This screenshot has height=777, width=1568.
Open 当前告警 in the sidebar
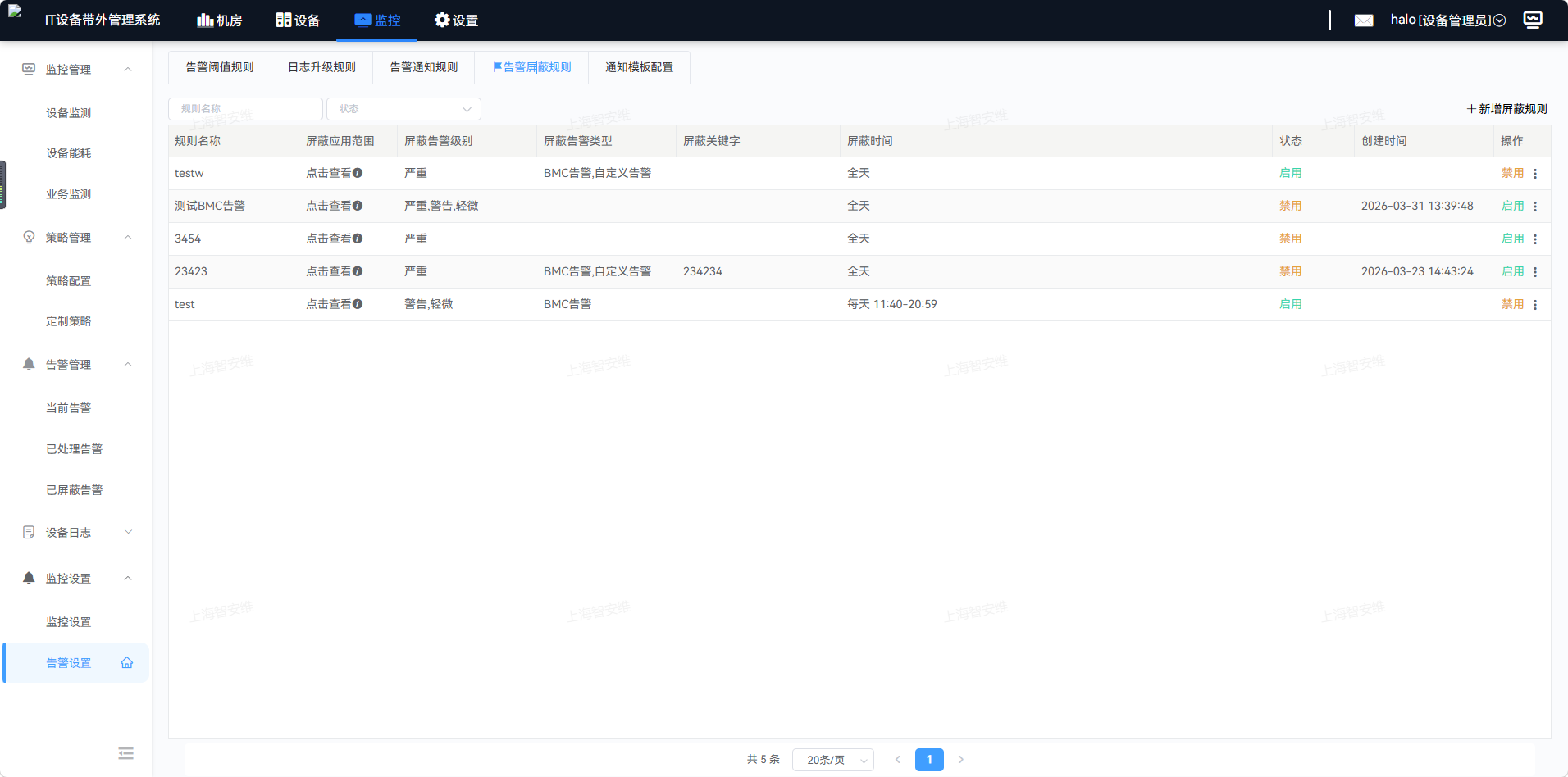pyautogui.click(x=69, y=408)
